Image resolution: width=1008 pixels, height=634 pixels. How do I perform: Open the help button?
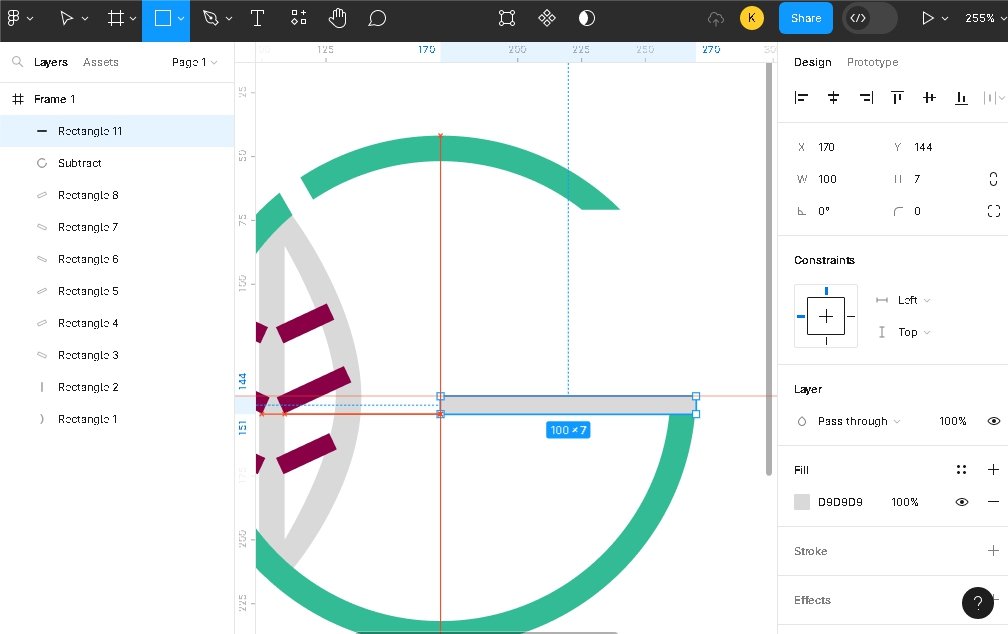pyautogui.click(x=977, y=602)
